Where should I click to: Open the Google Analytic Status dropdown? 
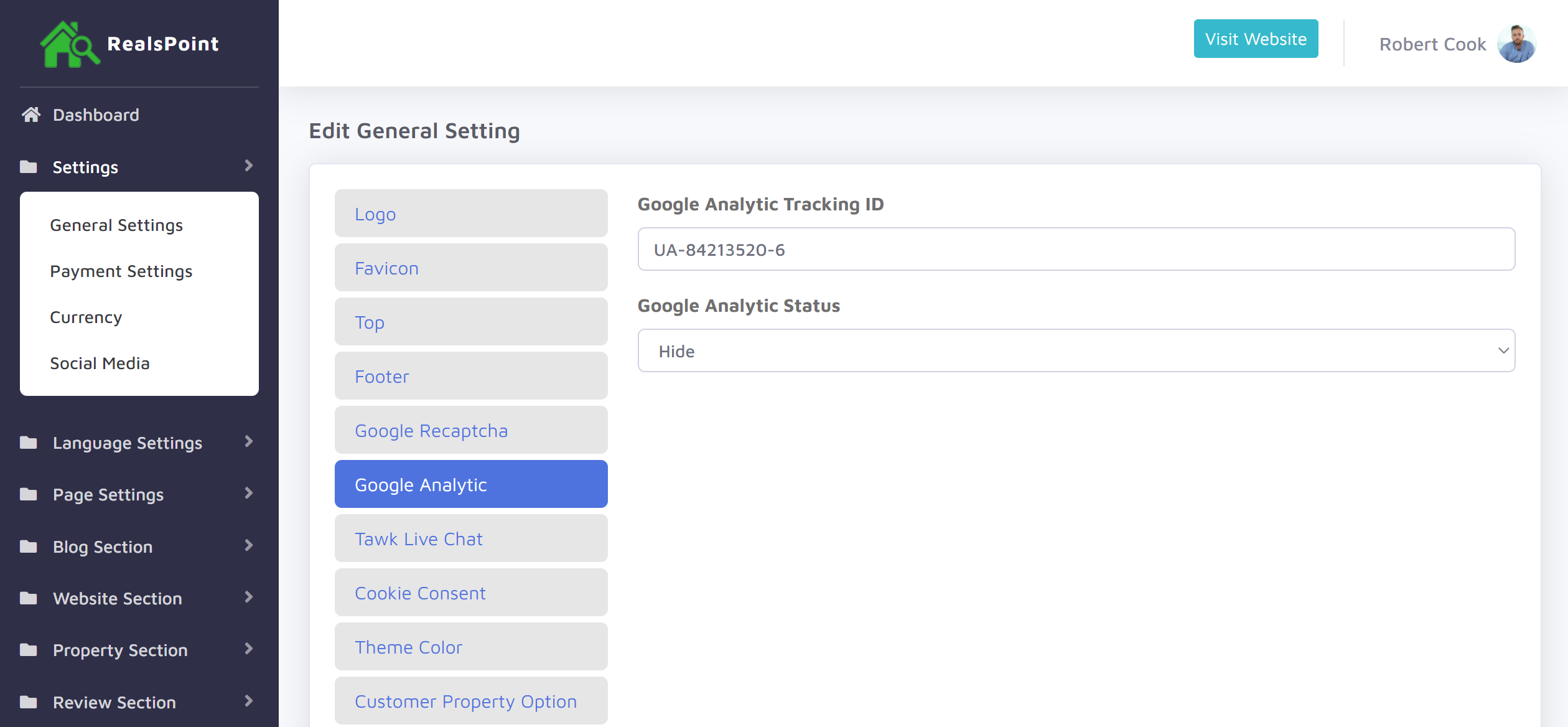[1076, 351]
